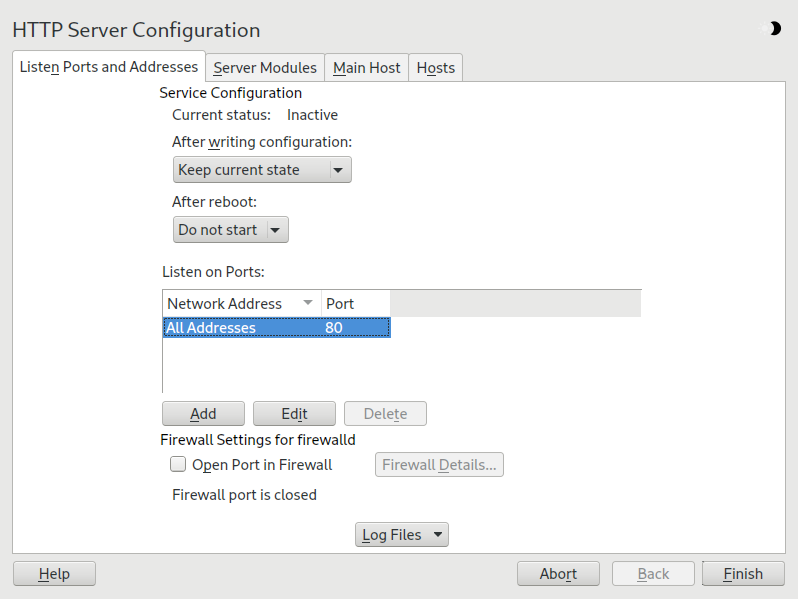798x599 pixels.
Task: Open the Main Host tab
Action: (x=366, y=68)
